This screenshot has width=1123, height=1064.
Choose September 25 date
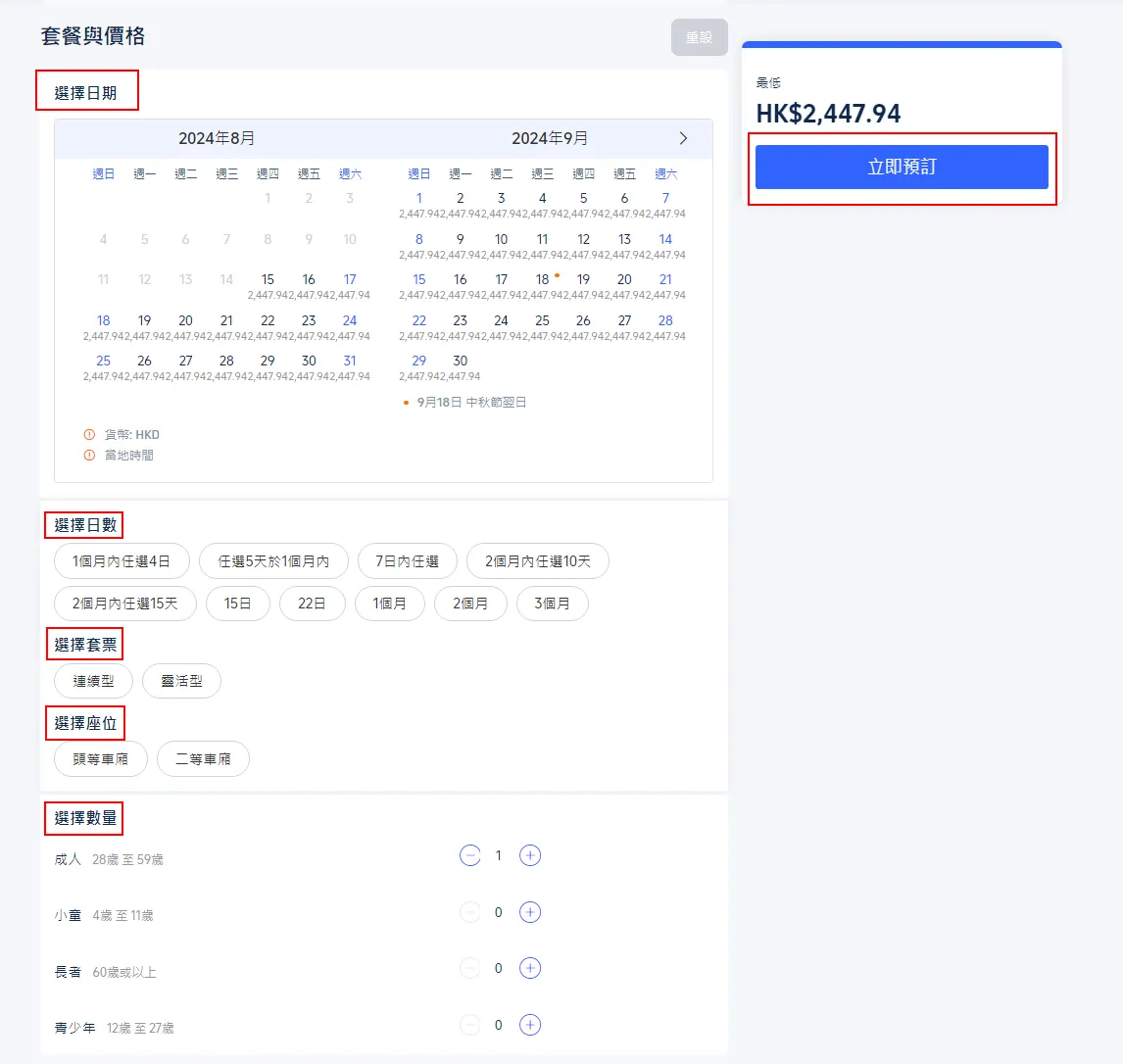(x=542, y=327)
